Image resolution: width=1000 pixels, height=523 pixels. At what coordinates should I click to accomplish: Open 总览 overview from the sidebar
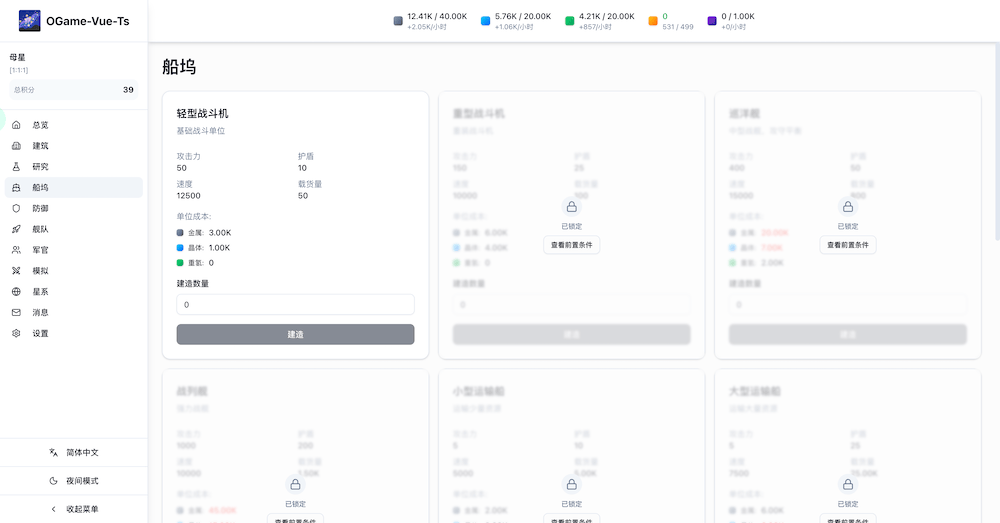[x=40, y=125]
